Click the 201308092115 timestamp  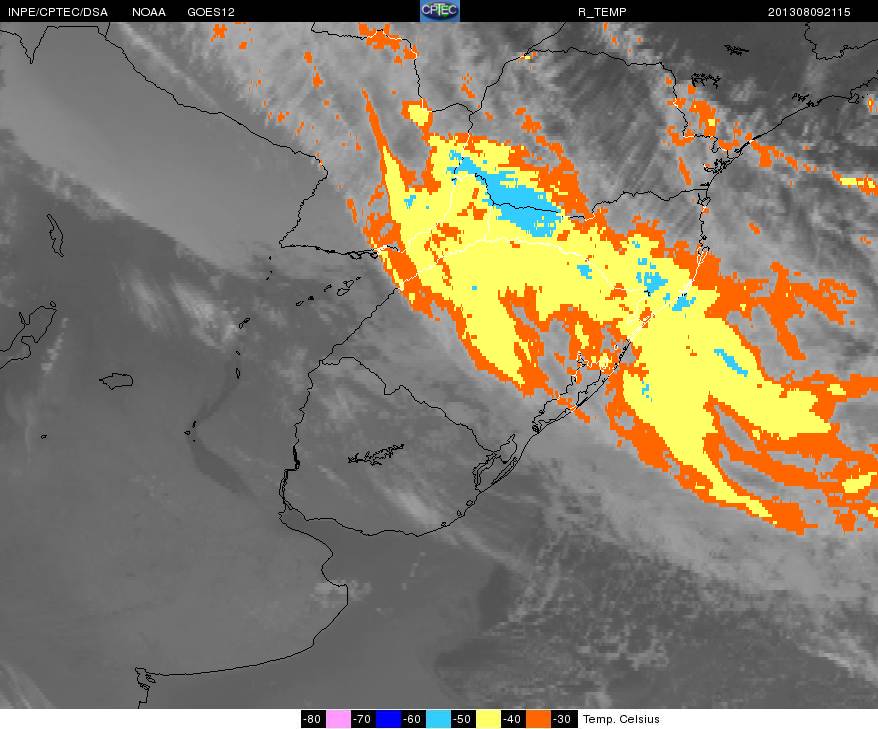click(x=809, y=12)
